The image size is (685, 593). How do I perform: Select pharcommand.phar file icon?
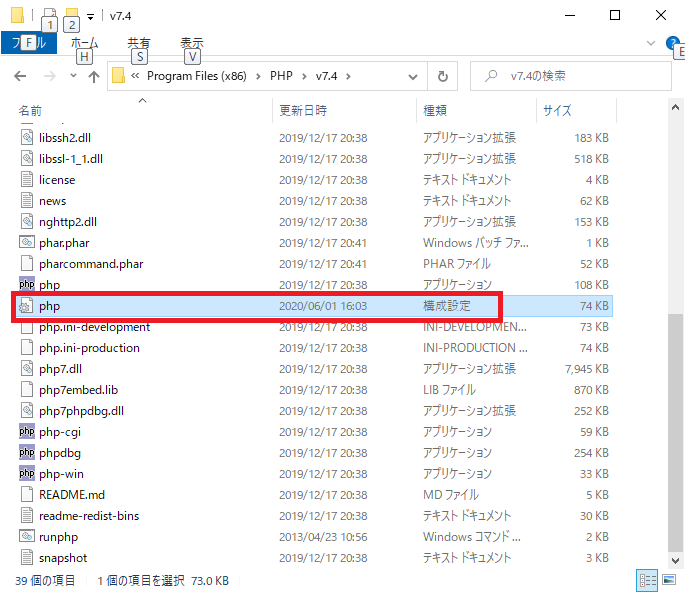(x=27, y=264)
